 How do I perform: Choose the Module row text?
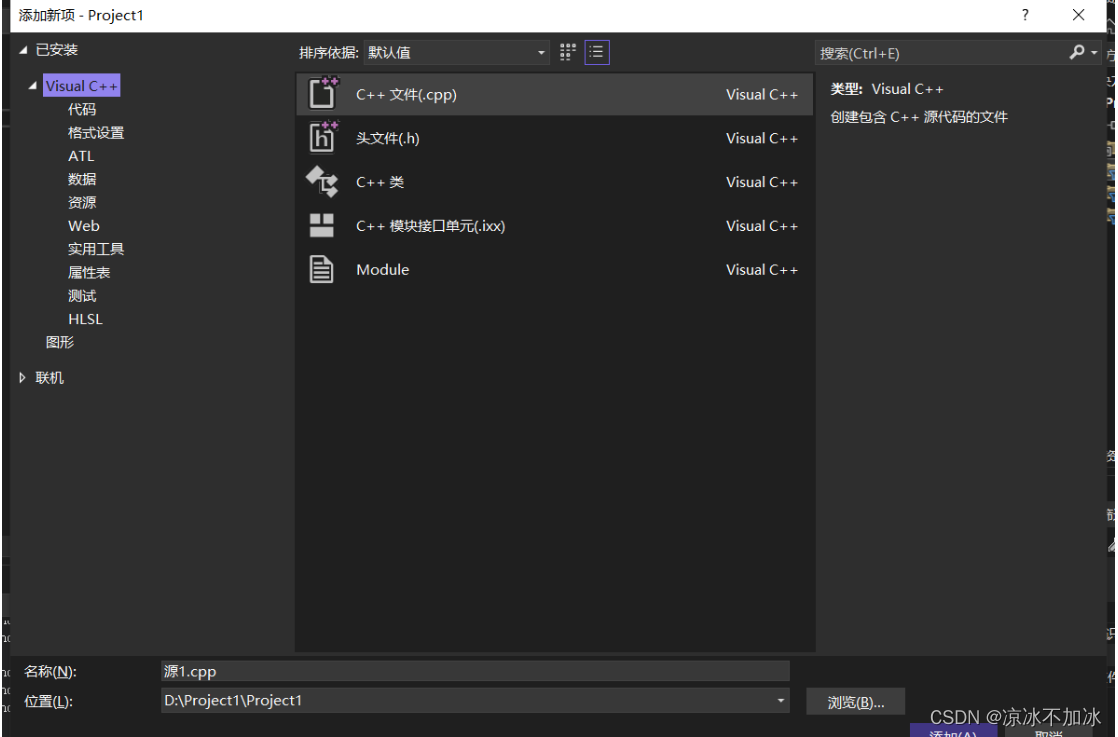tap(383, 269)
